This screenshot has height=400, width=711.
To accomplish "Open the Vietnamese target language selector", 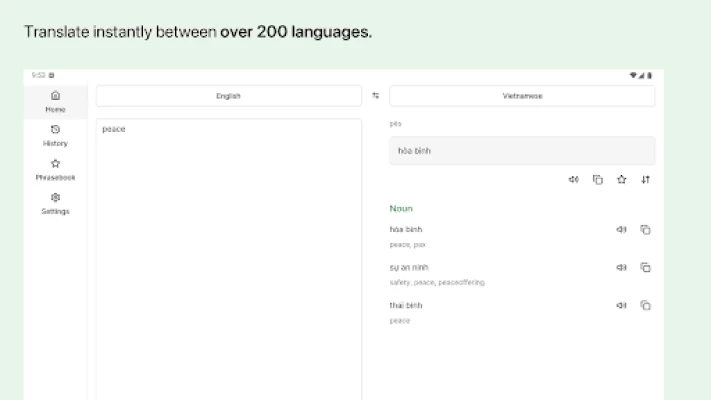I will click(x=522, y=96).
